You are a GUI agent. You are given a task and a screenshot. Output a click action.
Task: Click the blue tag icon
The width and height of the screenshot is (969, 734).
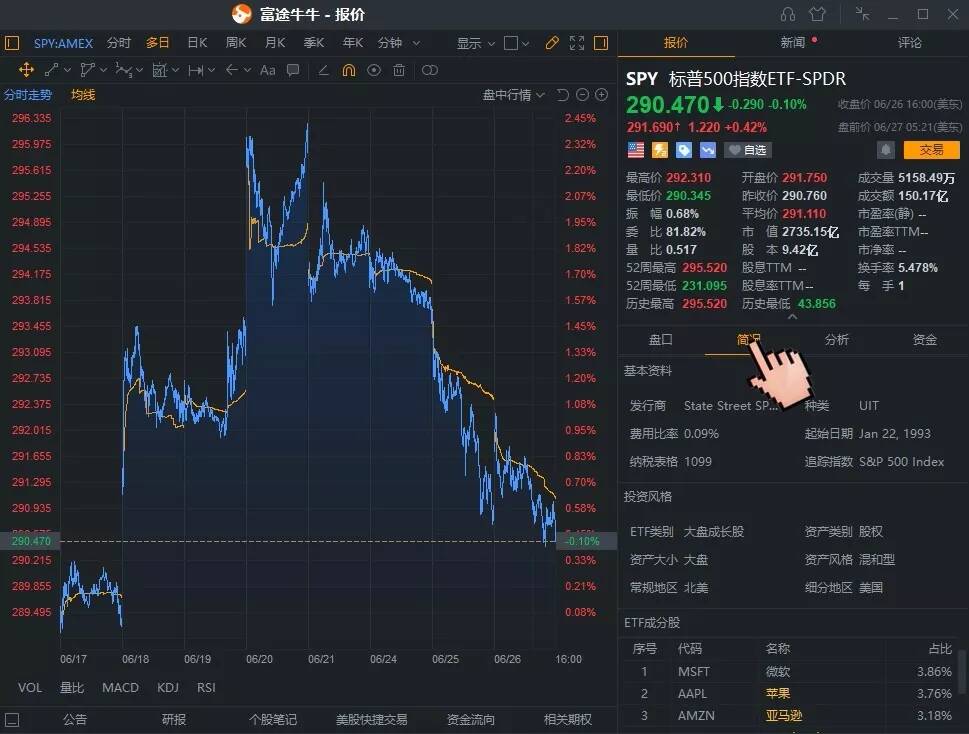click(684, 150)
